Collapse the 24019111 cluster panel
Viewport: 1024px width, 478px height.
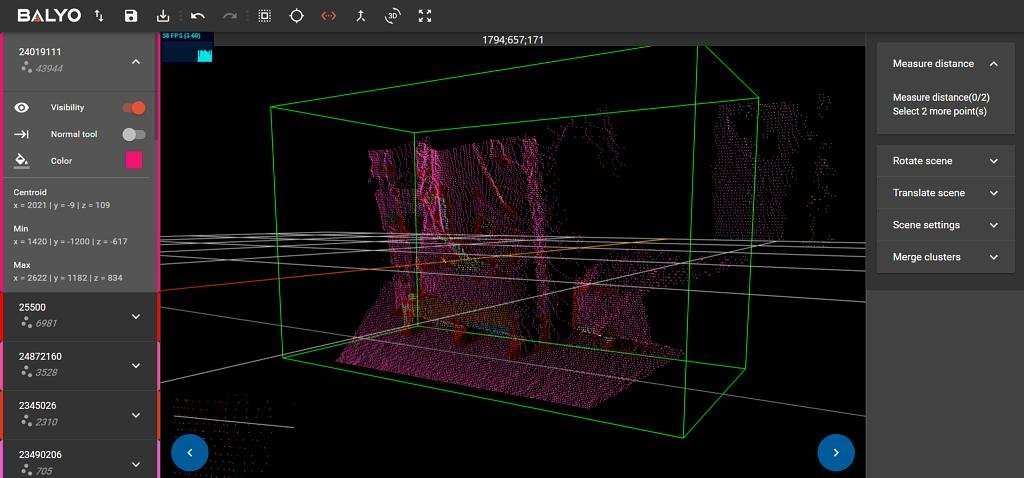point(136,61)
